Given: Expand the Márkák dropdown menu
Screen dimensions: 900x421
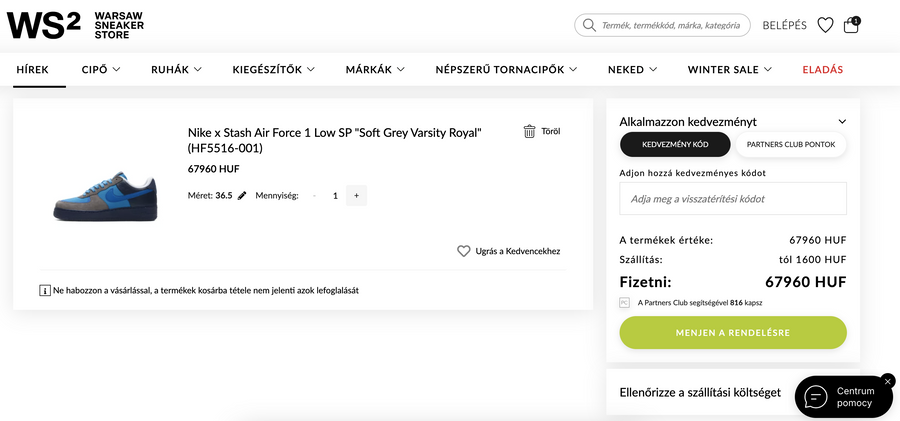Looking at the screenshot, I should [x=375, y=70].
